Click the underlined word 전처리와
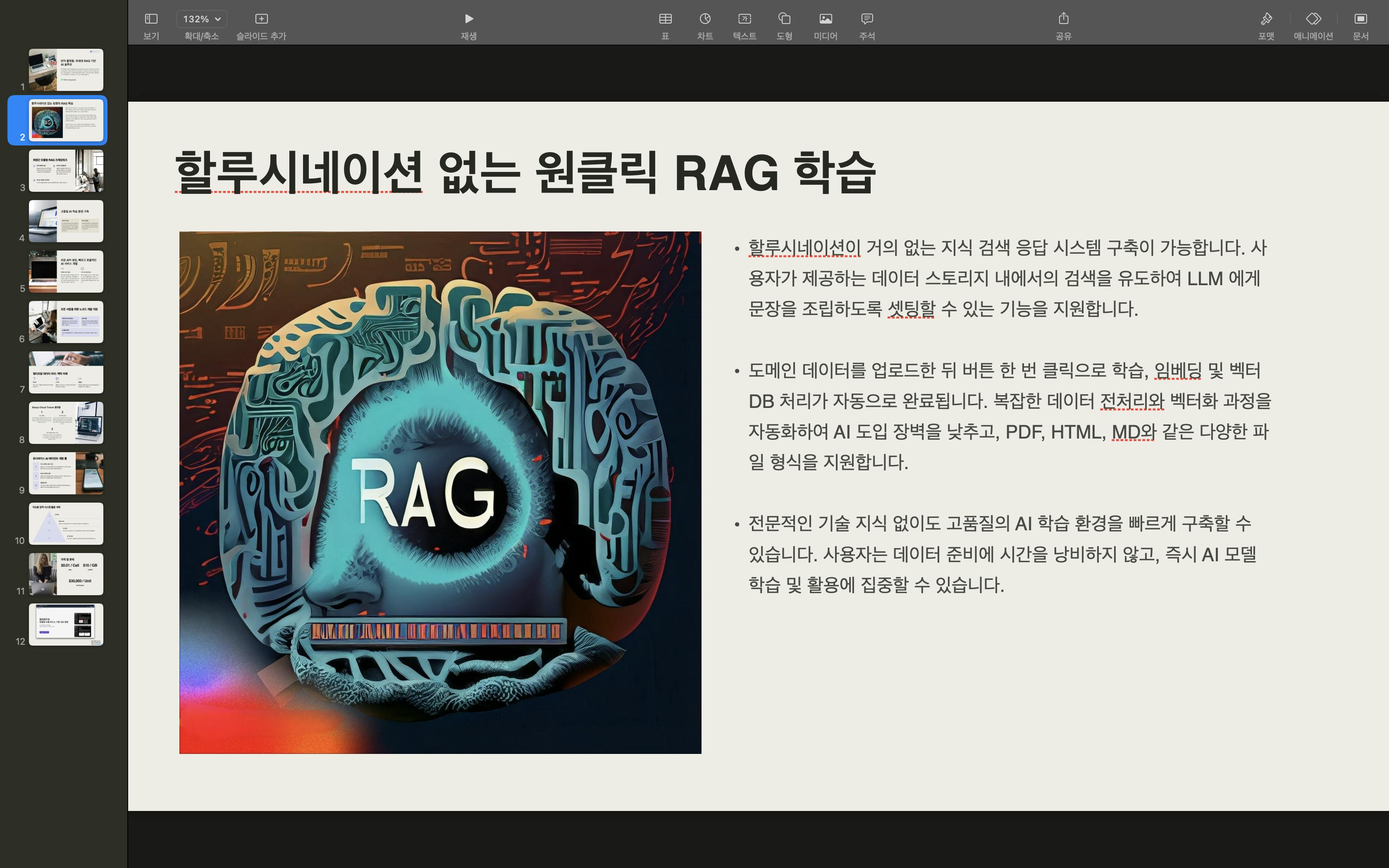 (1132, 401)
